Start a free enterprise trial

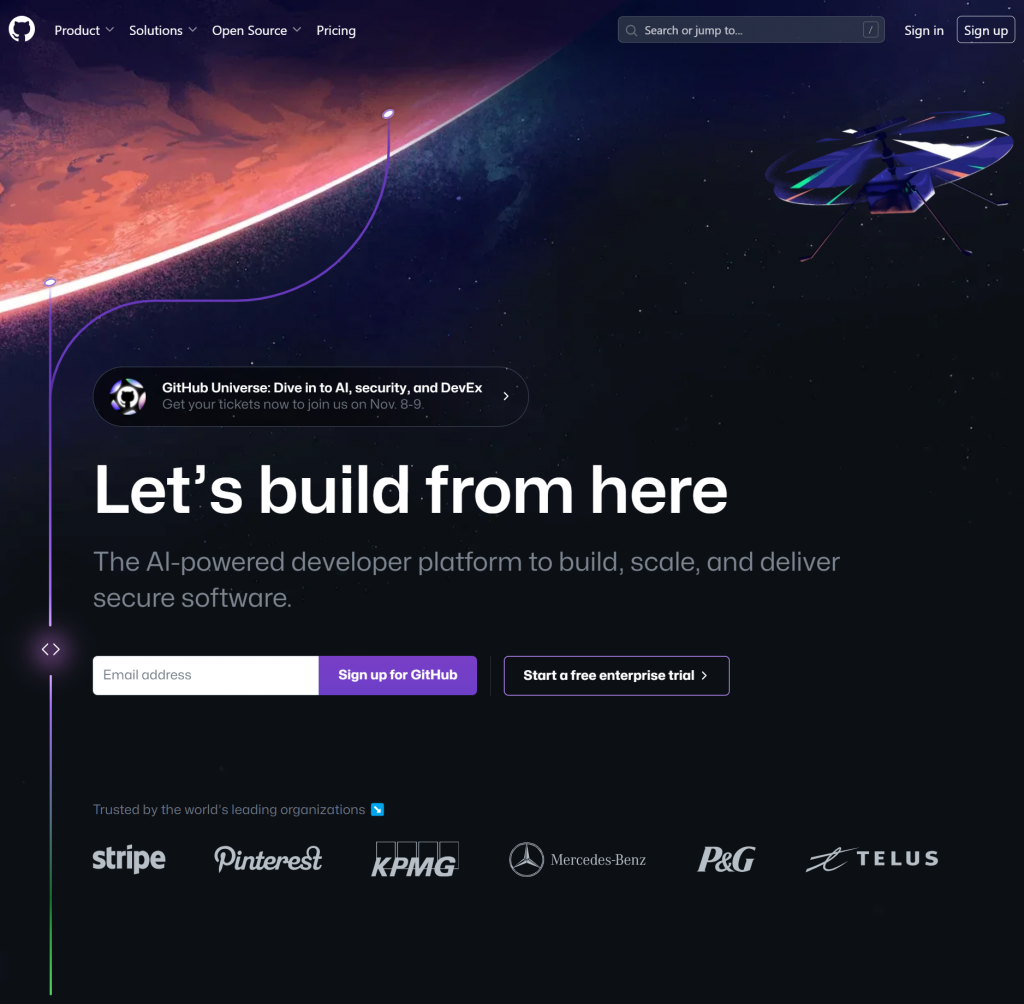pos(616,675)
